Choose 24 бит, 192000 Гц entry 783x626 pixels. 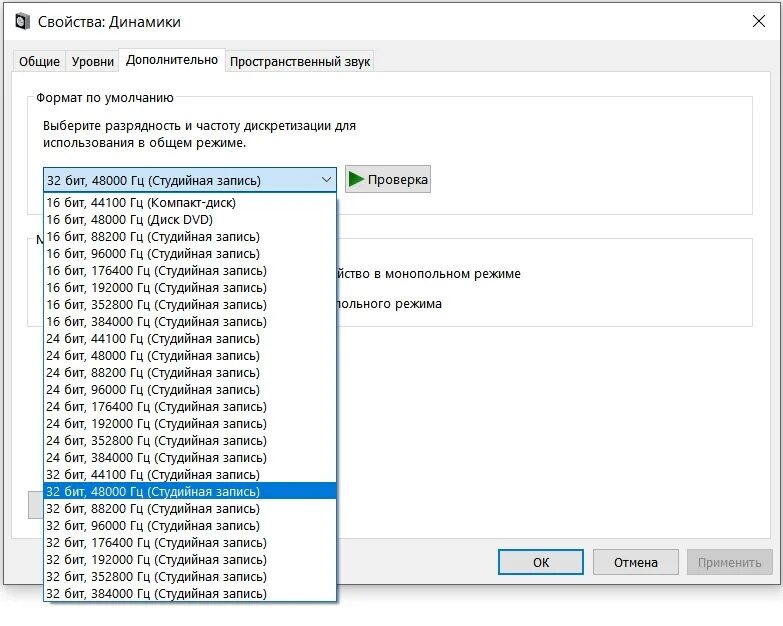[x=190, y=423]
